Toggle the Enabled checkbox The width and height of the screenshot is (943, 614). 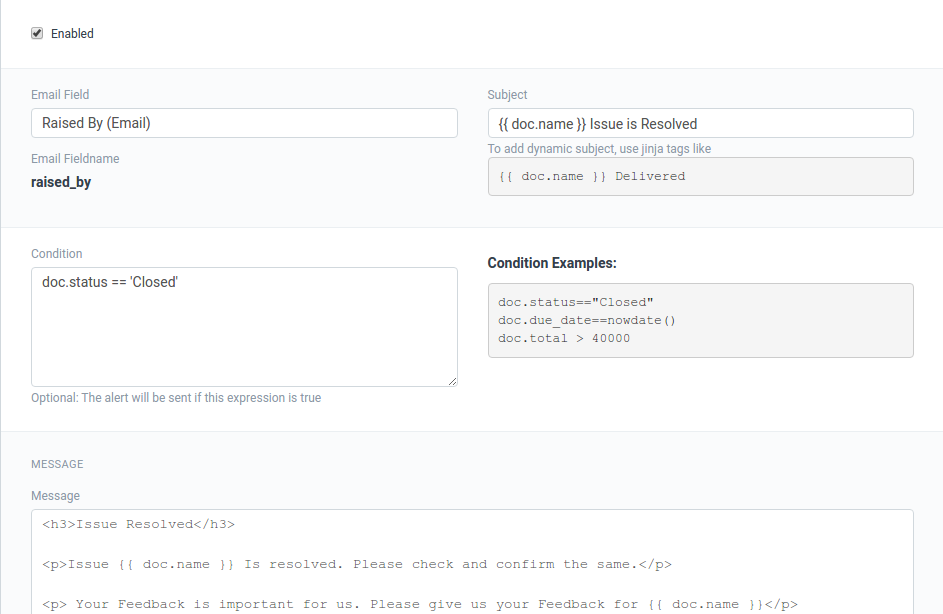tap(37, 33)
